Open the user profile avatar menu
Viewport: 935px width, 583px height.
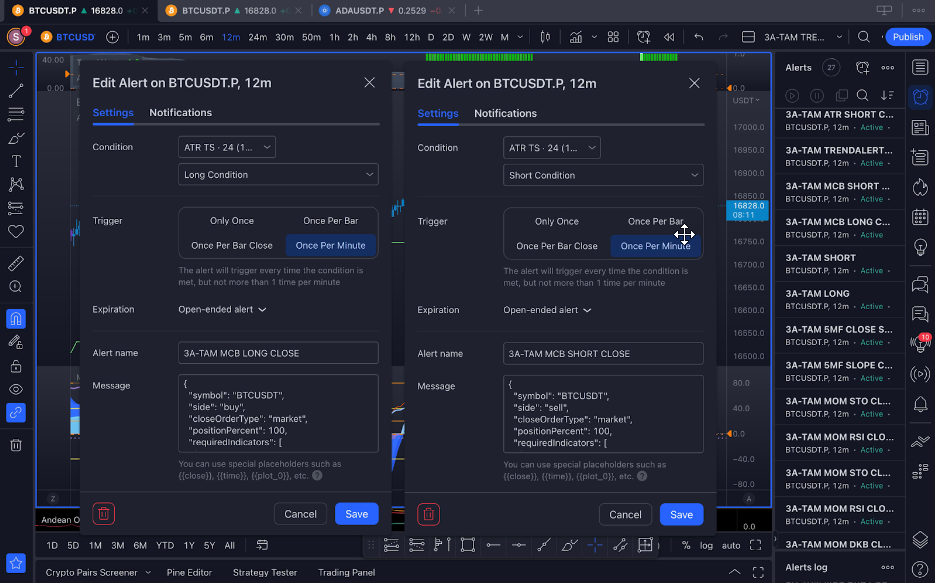16,37
